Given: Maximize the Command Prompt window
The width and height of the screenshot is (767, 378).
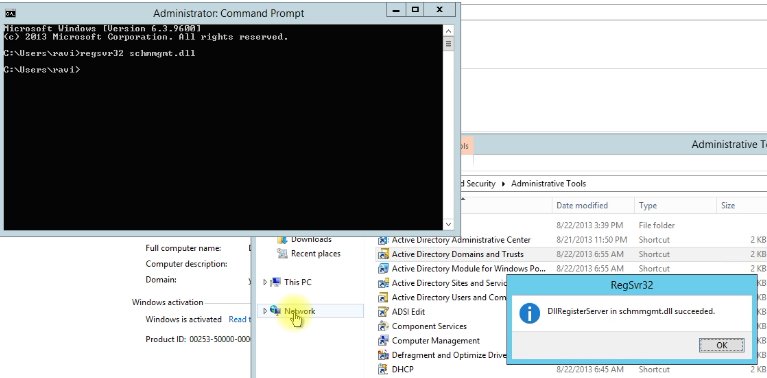Looking at the screenshot, I should click(x=415, y=9).
